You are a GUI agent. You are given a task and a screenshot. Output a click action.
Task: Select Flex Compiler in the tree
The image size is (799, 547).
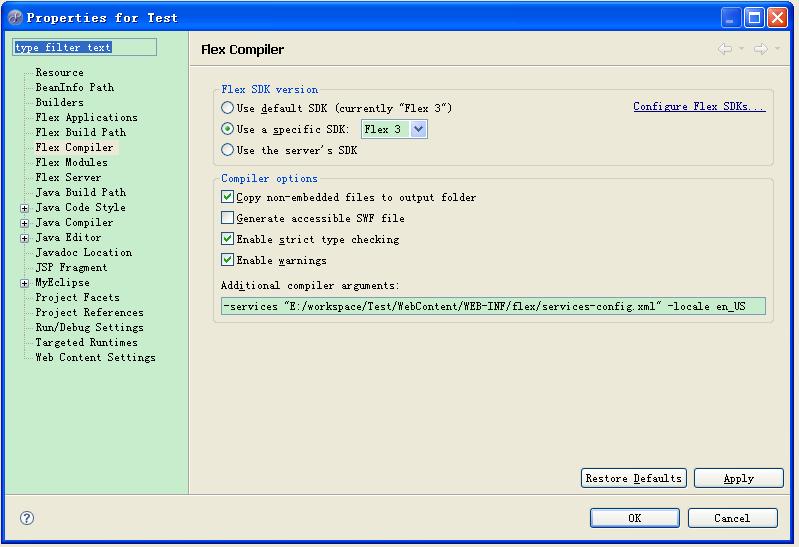pos(74,147)
